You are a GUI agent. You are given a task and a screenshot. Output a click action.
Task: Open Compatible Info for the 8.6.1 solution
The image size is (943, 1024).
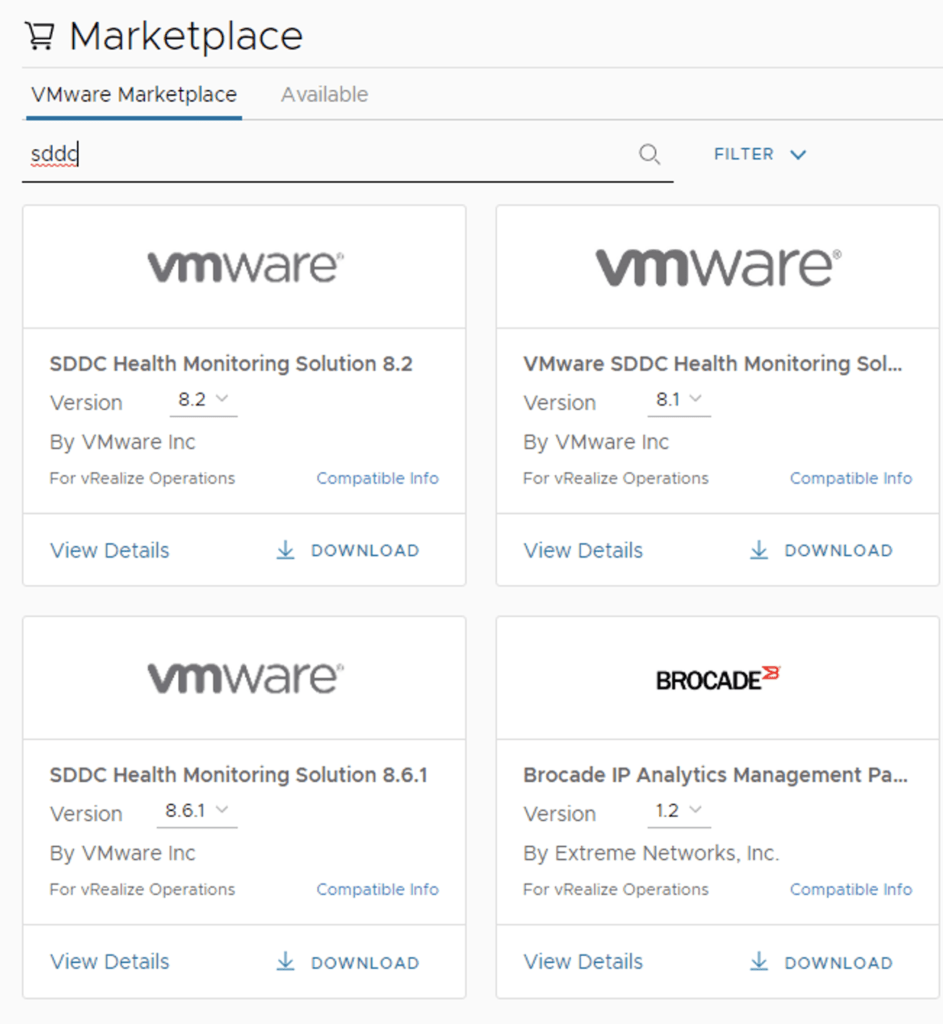coord(377,889)
